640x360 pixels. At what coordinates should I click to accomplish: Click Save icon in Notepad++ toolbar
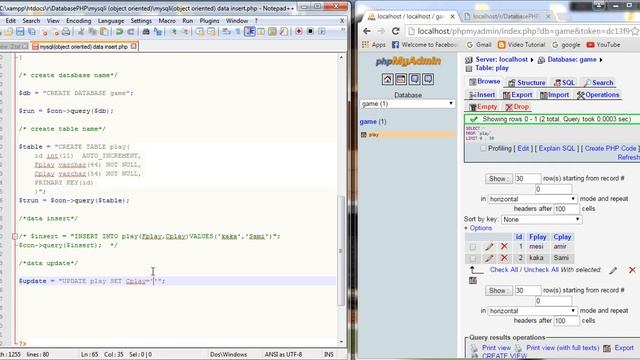click(20, 31)
